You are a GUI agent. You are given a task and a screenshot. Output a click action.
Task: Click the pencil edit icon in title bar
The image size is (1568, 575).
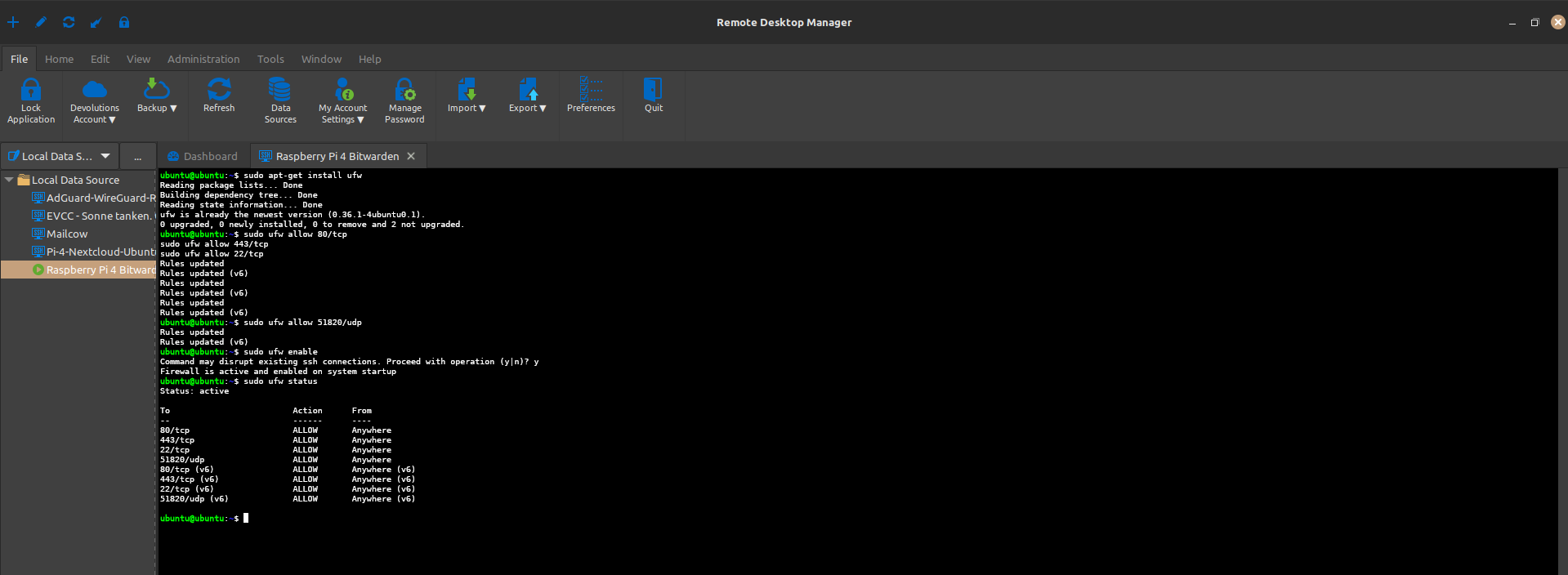click(41, 22)
